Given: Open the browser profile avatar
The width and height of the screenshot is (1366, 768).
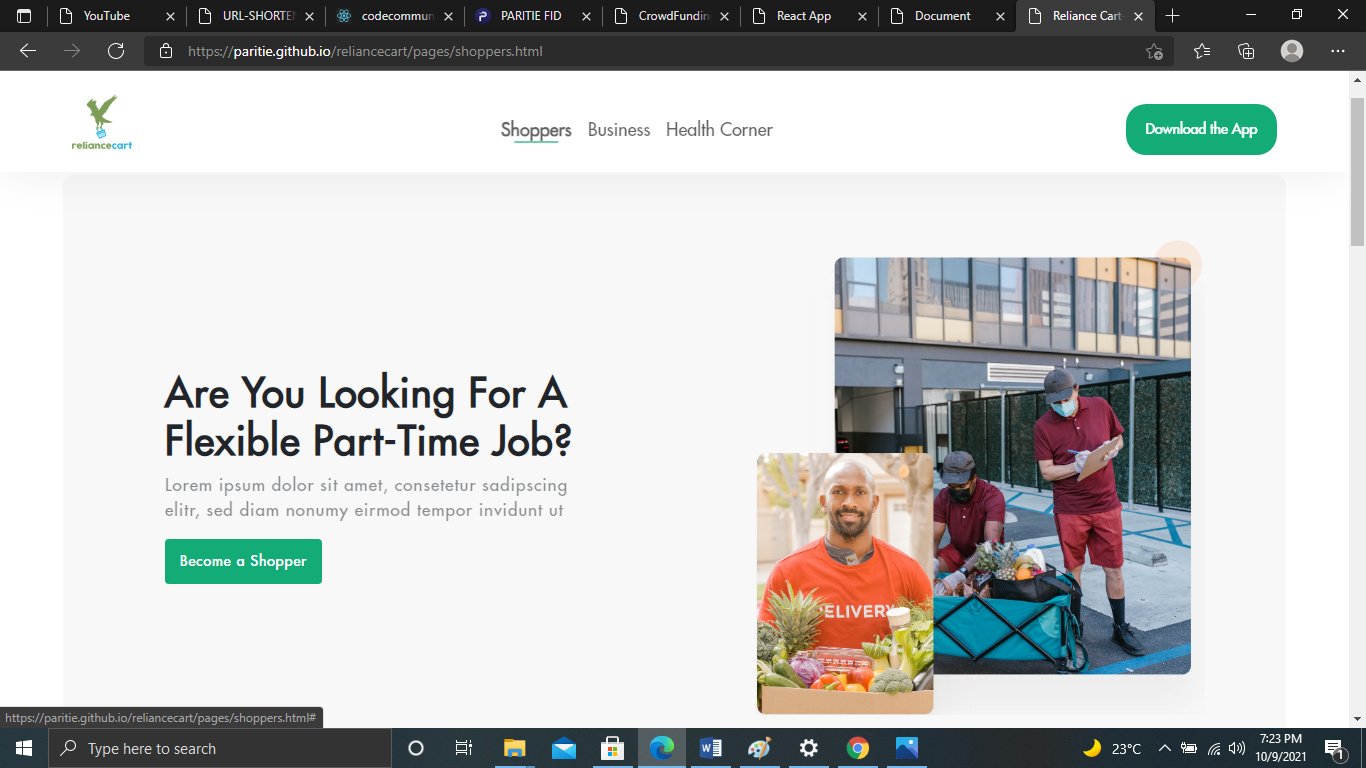Looking at the screenshot, I should click(x=1292, y=51).
